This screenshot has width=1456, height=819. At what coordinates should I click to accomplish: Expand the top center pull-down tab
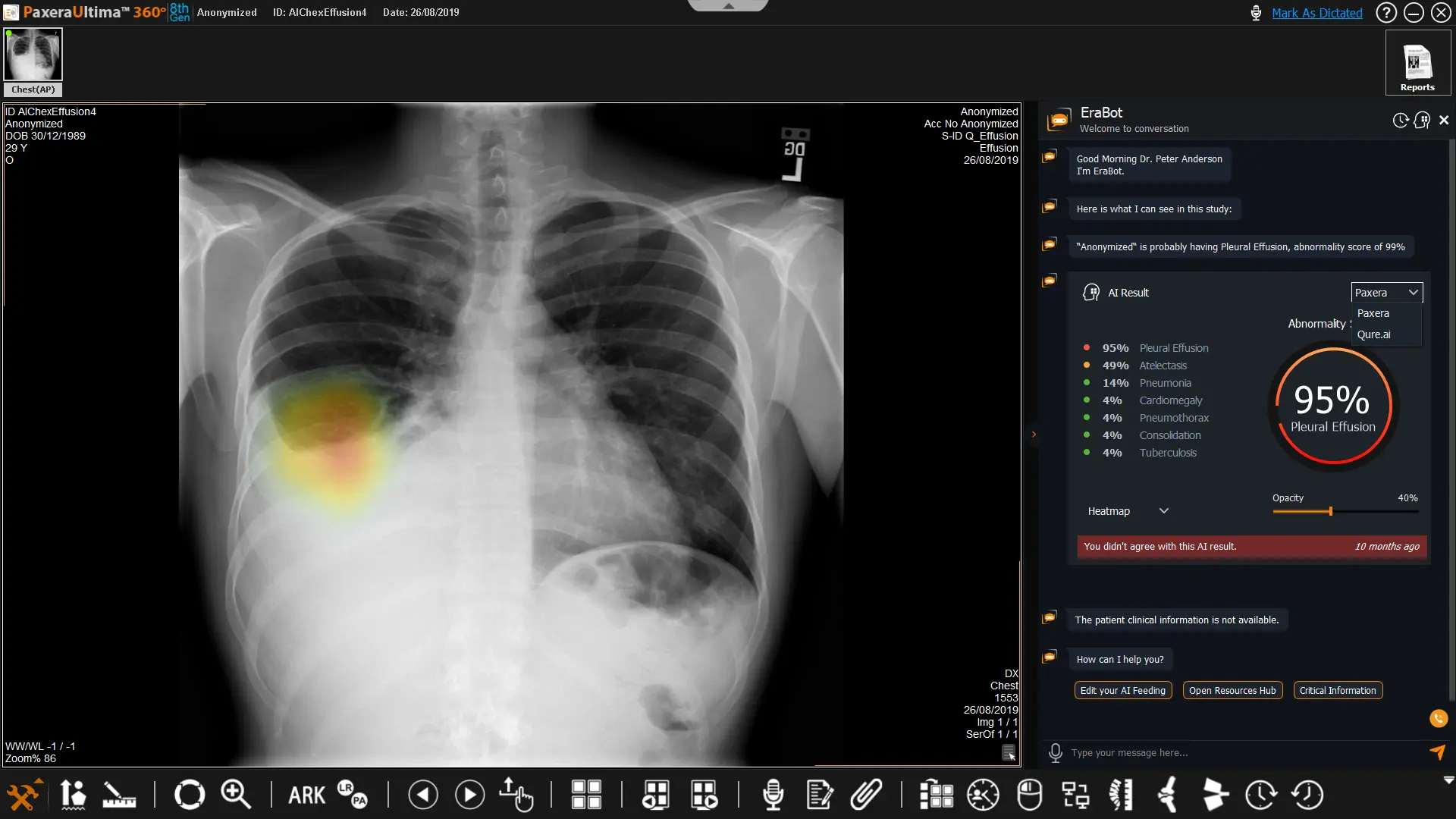(728, 5)
